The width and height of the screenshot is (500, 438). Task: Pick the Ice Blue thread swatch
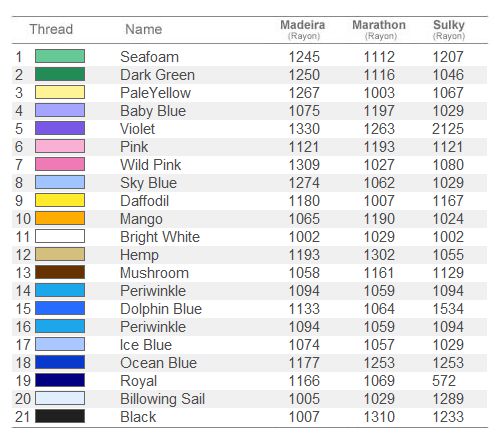point(60,344)
